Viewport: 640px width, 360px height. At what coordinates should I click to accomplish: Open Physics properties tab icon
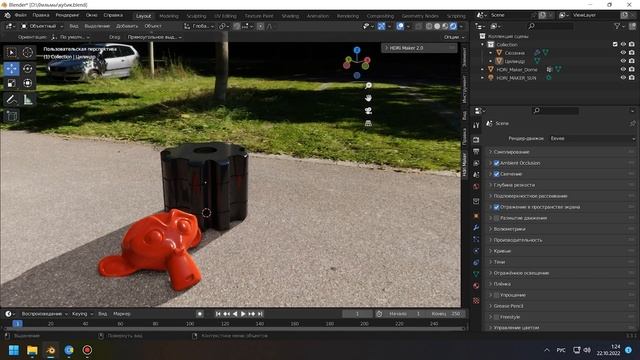coord(476,251)
